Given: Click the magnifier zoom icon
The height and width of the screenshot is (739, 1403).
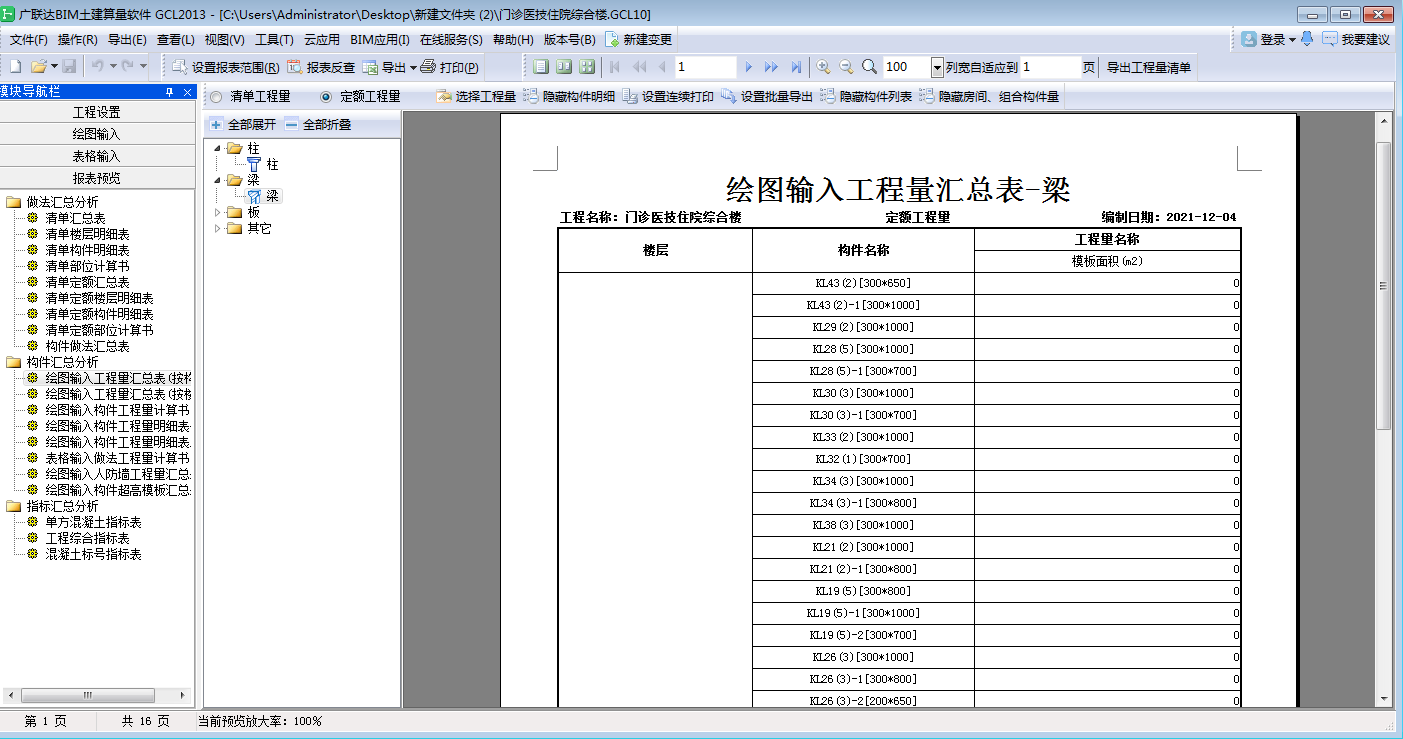Looking at the screenshot, I should click(x=869, y=66).
